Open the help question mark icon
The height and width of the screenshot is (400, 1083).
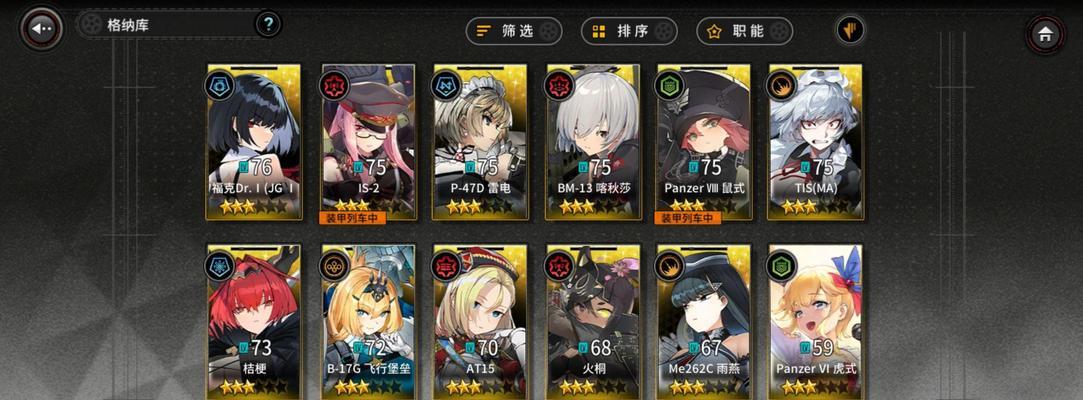pos(268,25)
